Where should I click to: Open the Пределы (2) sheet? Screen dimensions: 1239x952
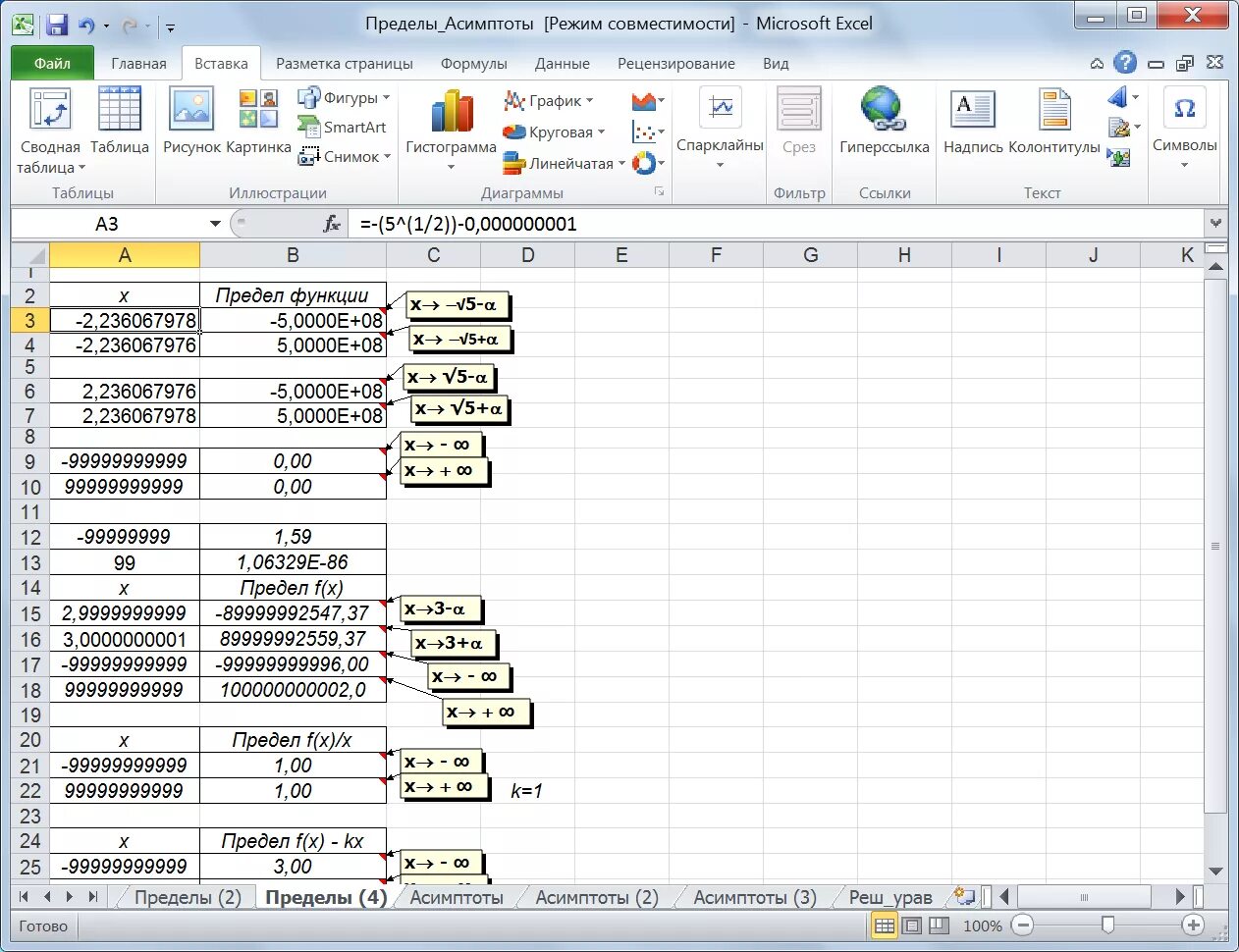click(x=188, y=897)
